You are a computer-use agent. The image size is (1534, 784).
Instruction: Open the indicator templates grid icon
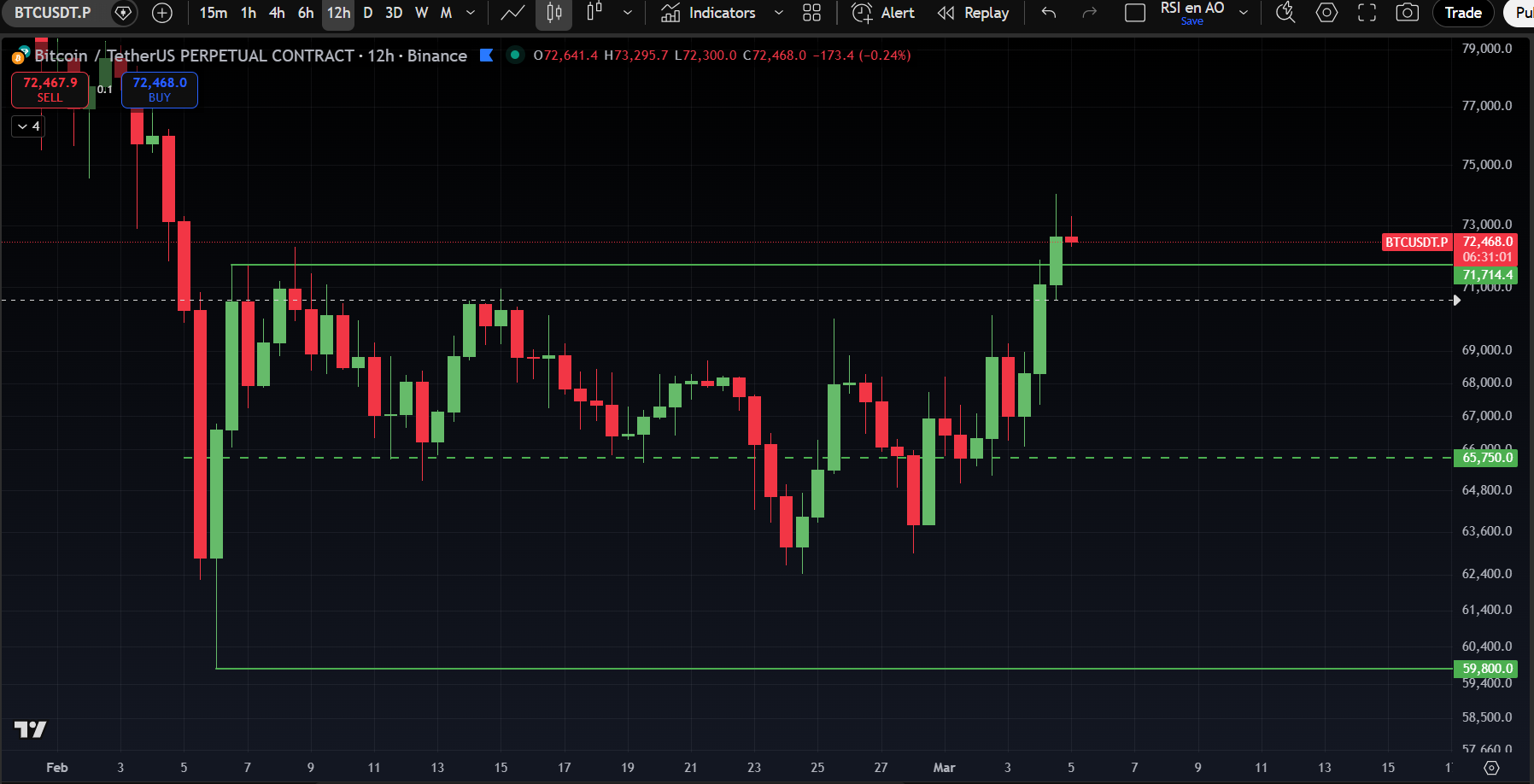click(811, 13)
